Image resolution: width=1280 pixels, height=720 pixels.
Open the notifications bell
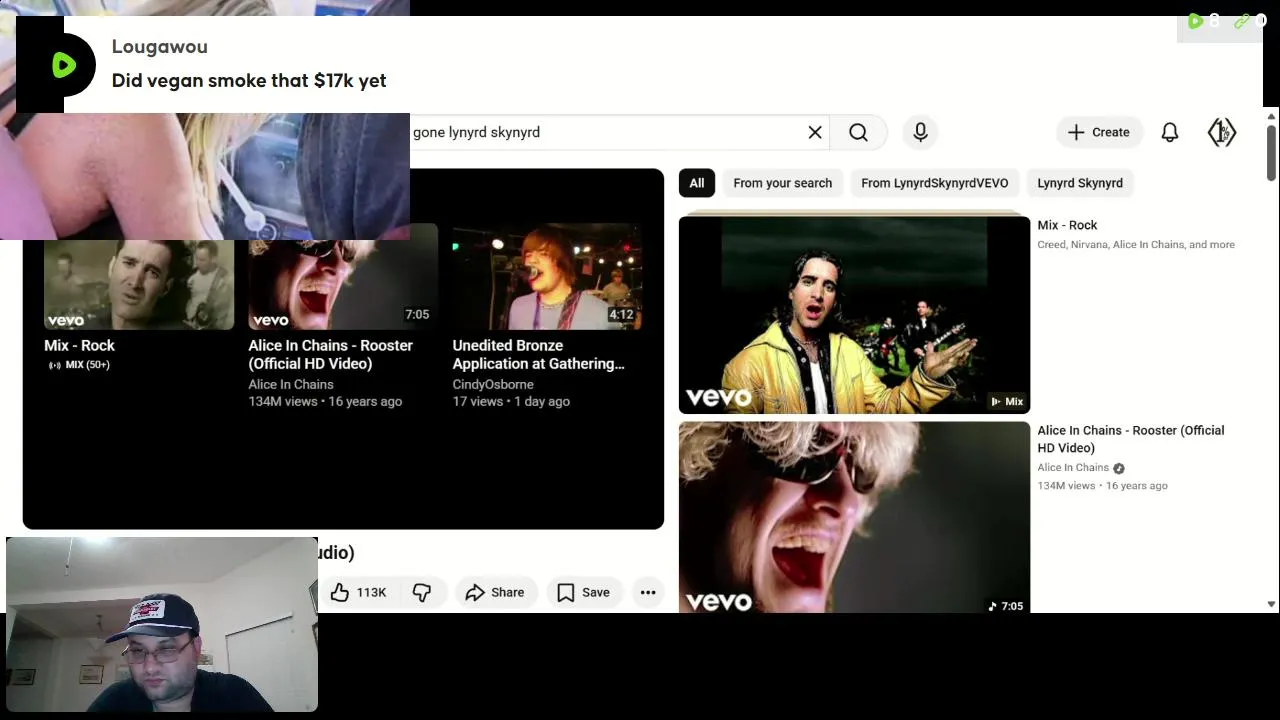click(x=1170, y=132)
